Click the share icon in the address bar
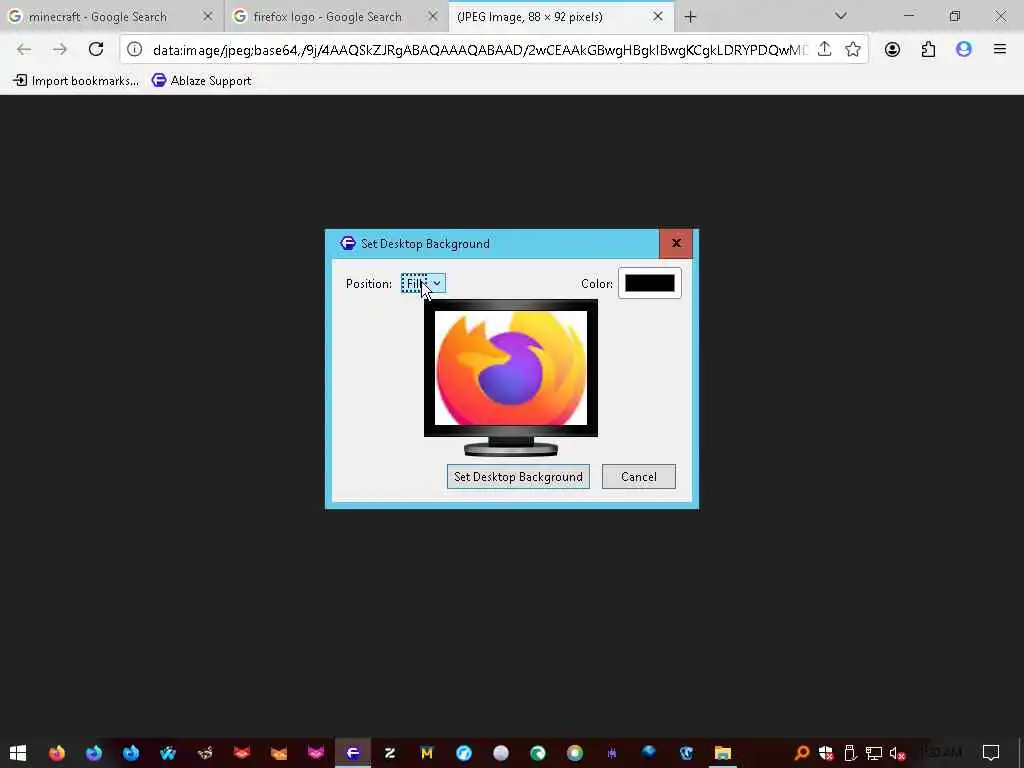The width and height of the screenshot is (1024, 768). click(x=824, y=49)
